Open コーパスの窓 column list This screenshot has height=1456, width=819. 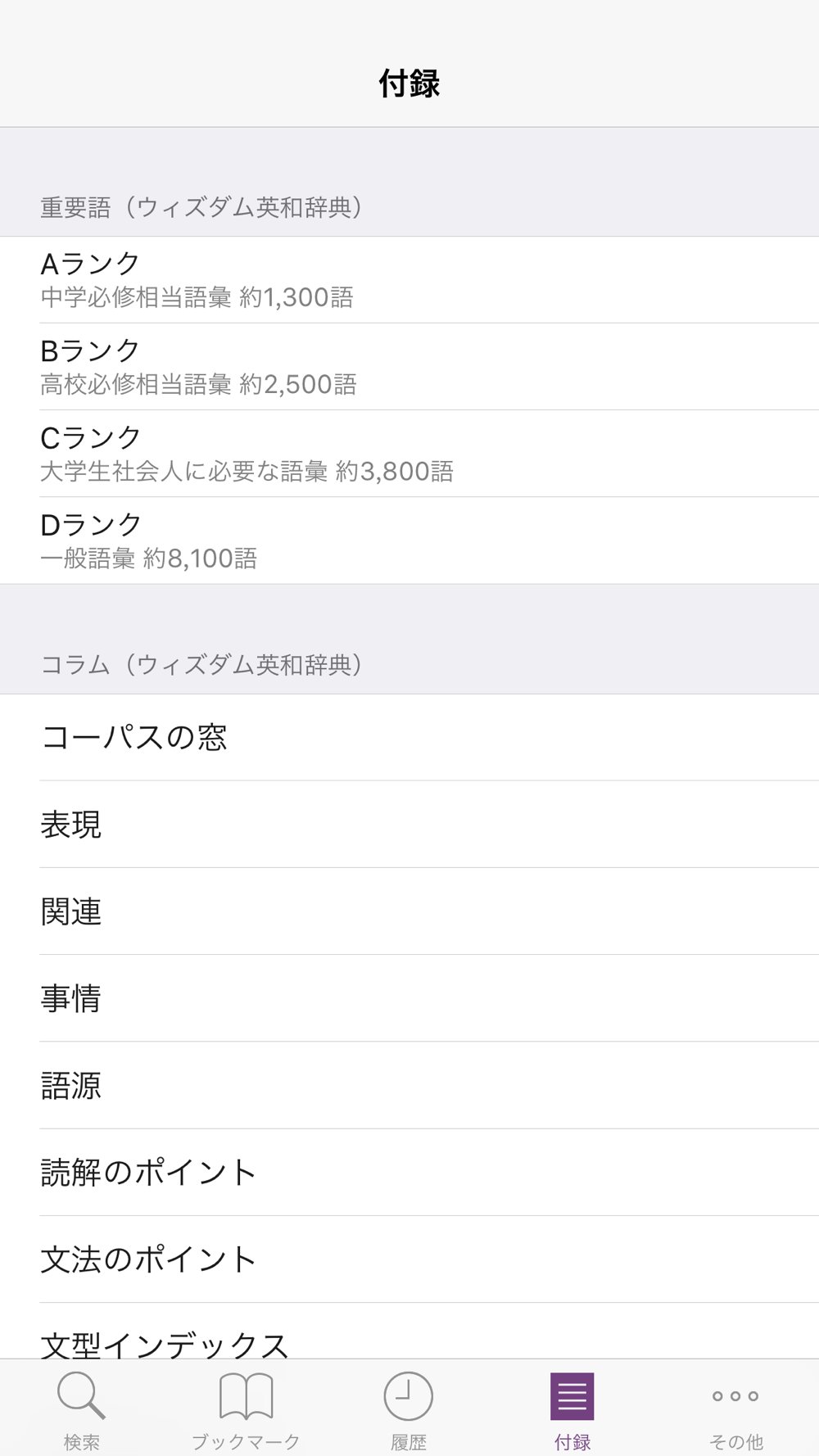click(409, 737)
